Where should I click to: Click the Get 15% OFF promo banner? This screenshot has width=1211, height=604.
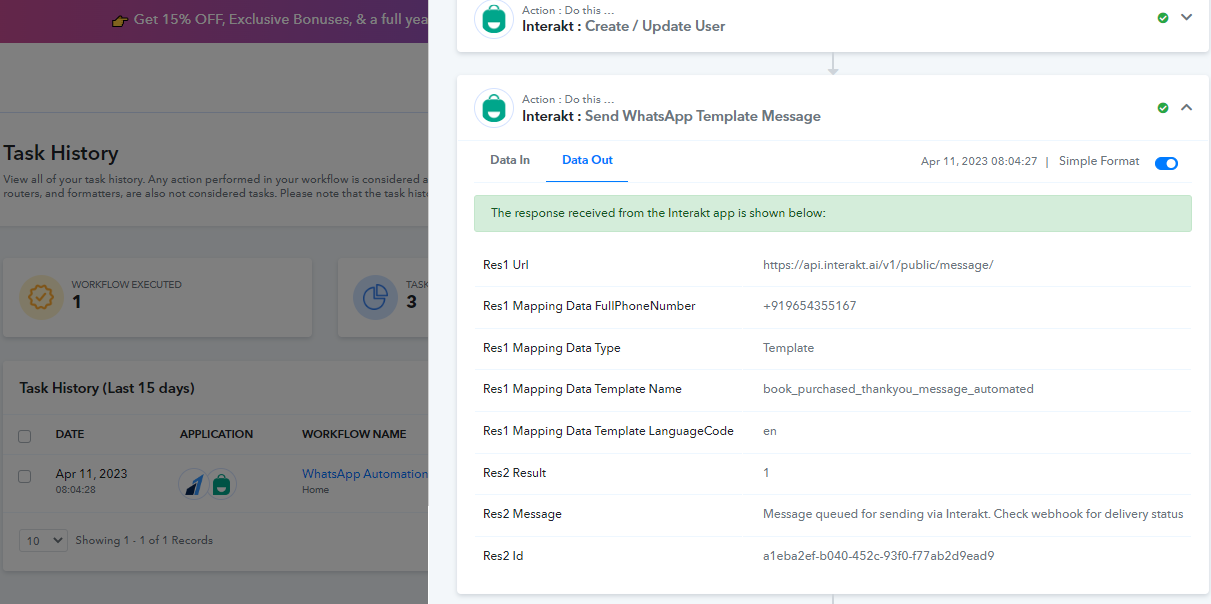214,21
